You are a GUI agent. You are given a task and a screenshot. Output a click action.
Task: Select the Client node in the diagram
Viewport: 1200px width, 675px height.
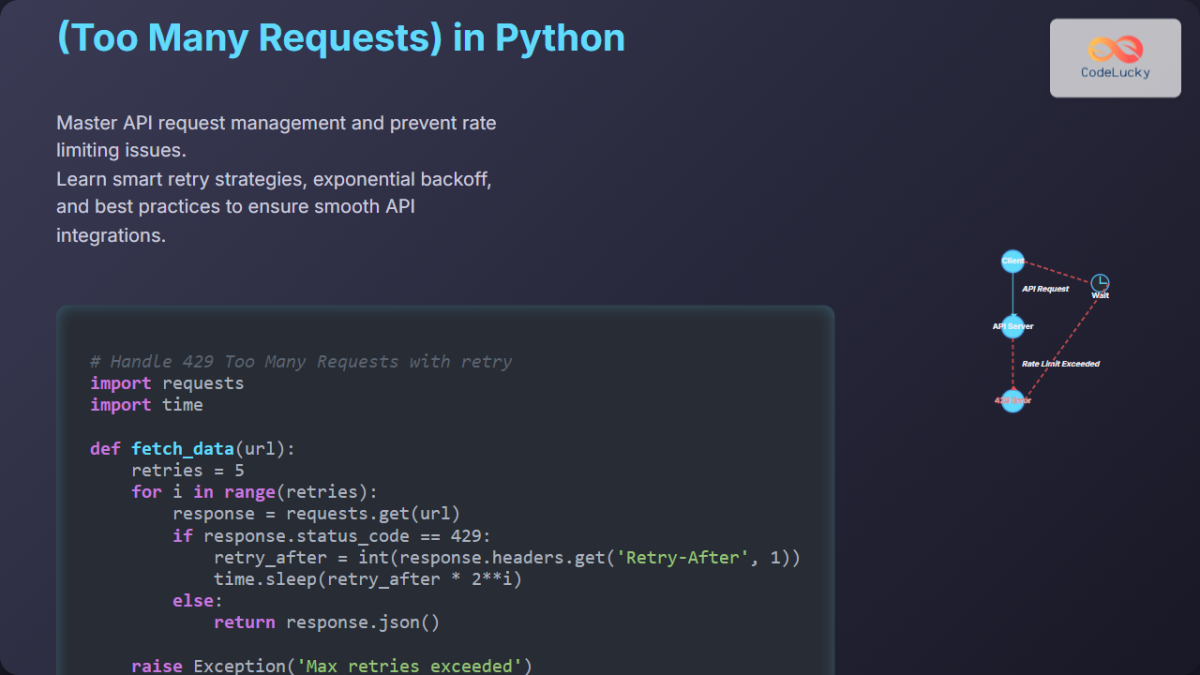[x=1012, y=260]
